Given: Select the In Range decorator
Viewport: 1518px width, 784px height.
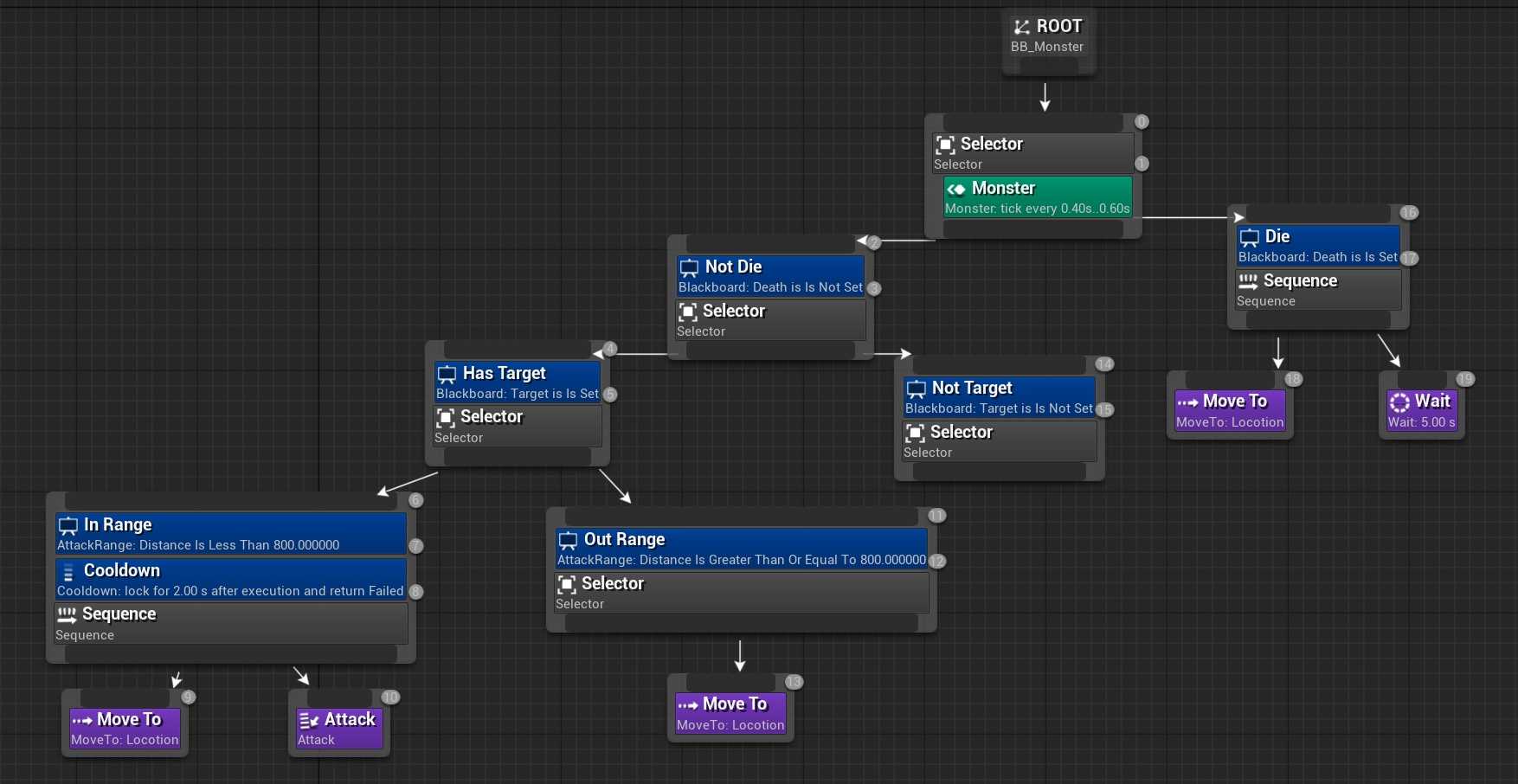Looking at the screenshot, I should pyautogui.click(x=231, y=534).
